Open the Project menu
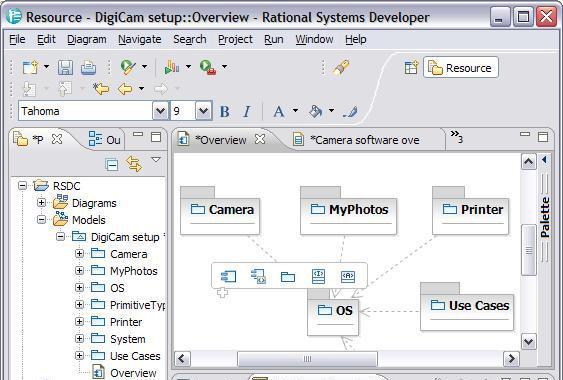 235,39
